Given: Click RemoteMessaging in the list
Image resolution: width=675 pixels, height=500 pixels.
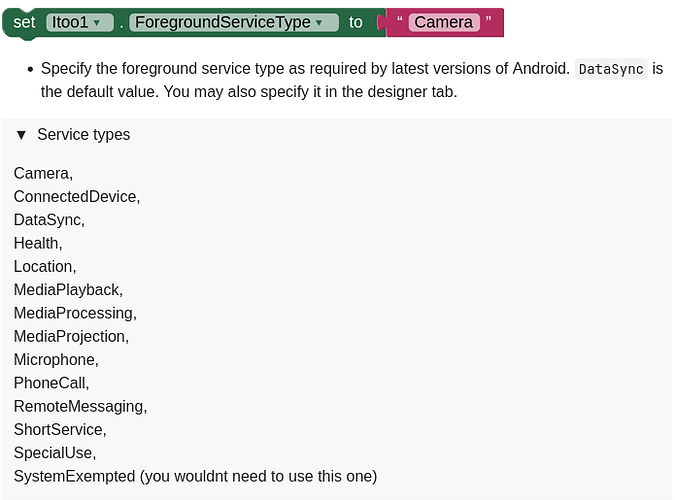Looking at the screenshot, I should (80, 406).
